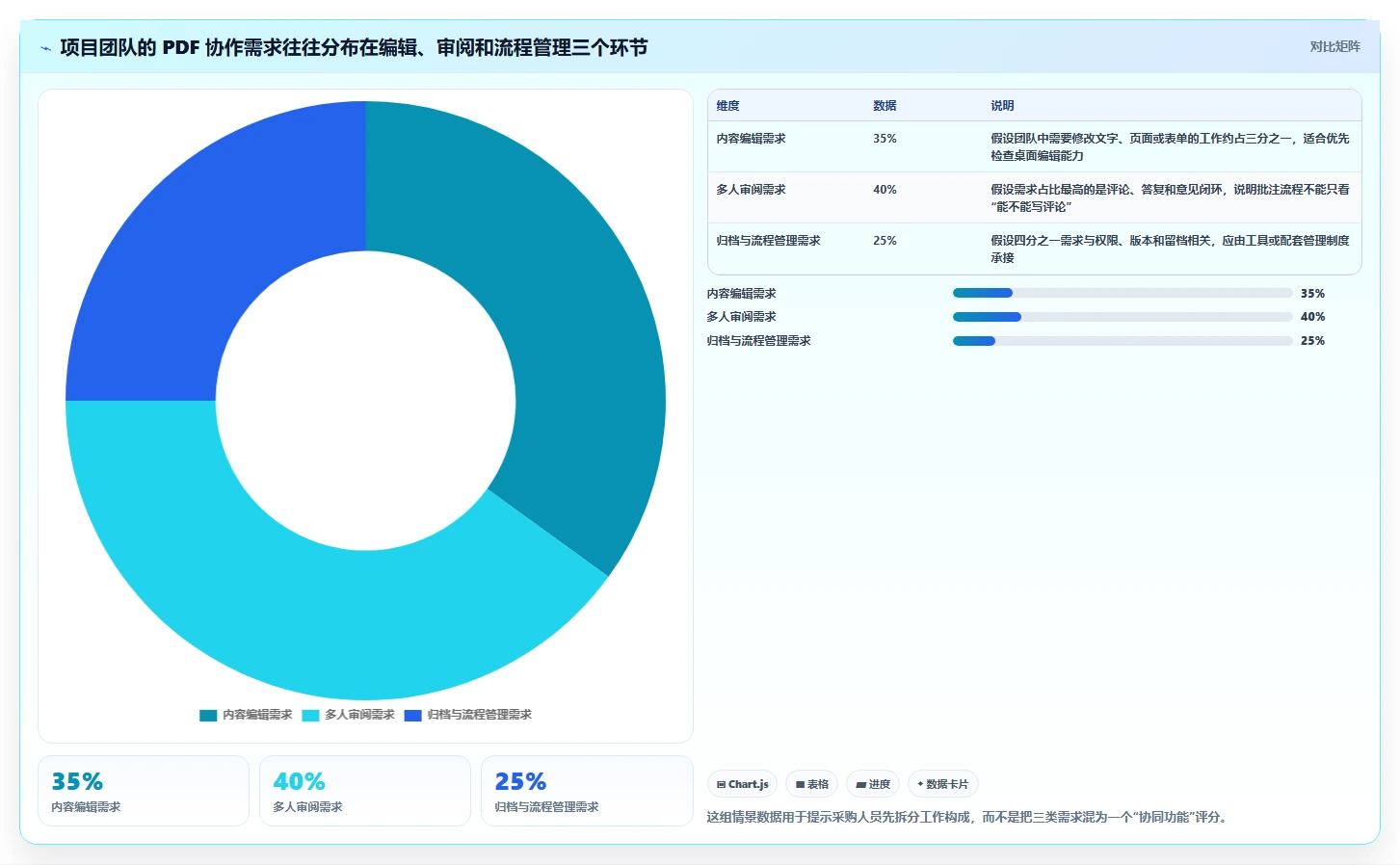Screen dimensions: 1400x865
Task: Click the lightning icon beside the title
Action: point(45,48)
